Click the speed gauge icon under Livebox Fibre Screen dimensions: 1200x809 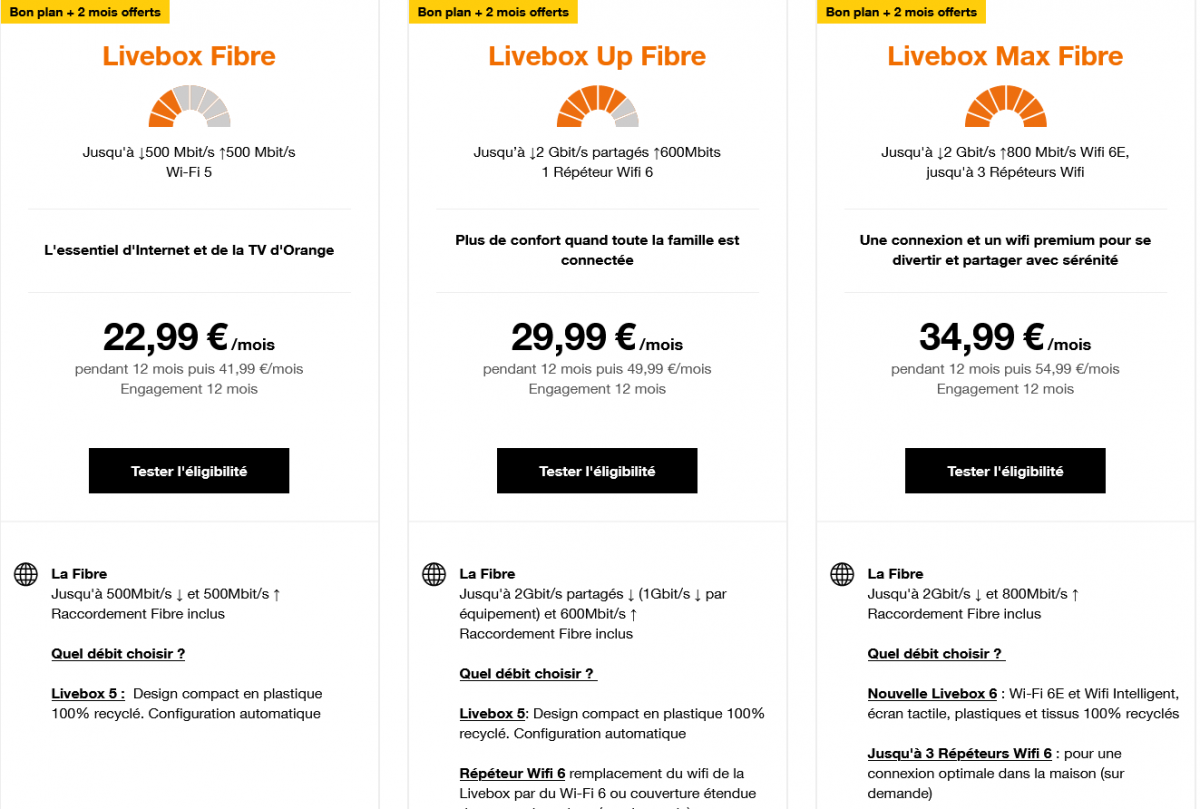pos(189,105)
